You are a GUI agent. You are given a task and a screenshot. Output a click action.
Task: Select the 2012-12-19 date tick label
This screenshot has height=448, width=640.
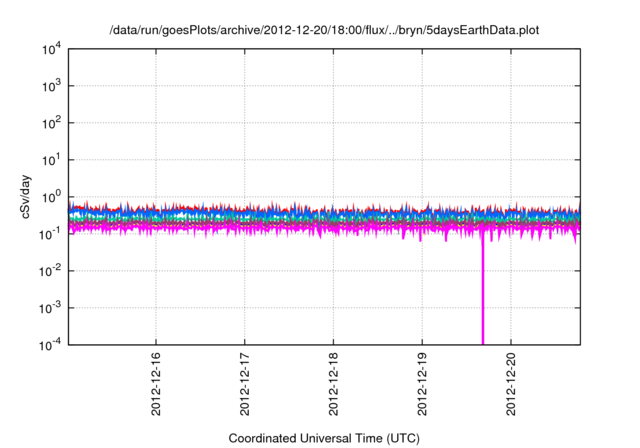click(x=422, y=384)
